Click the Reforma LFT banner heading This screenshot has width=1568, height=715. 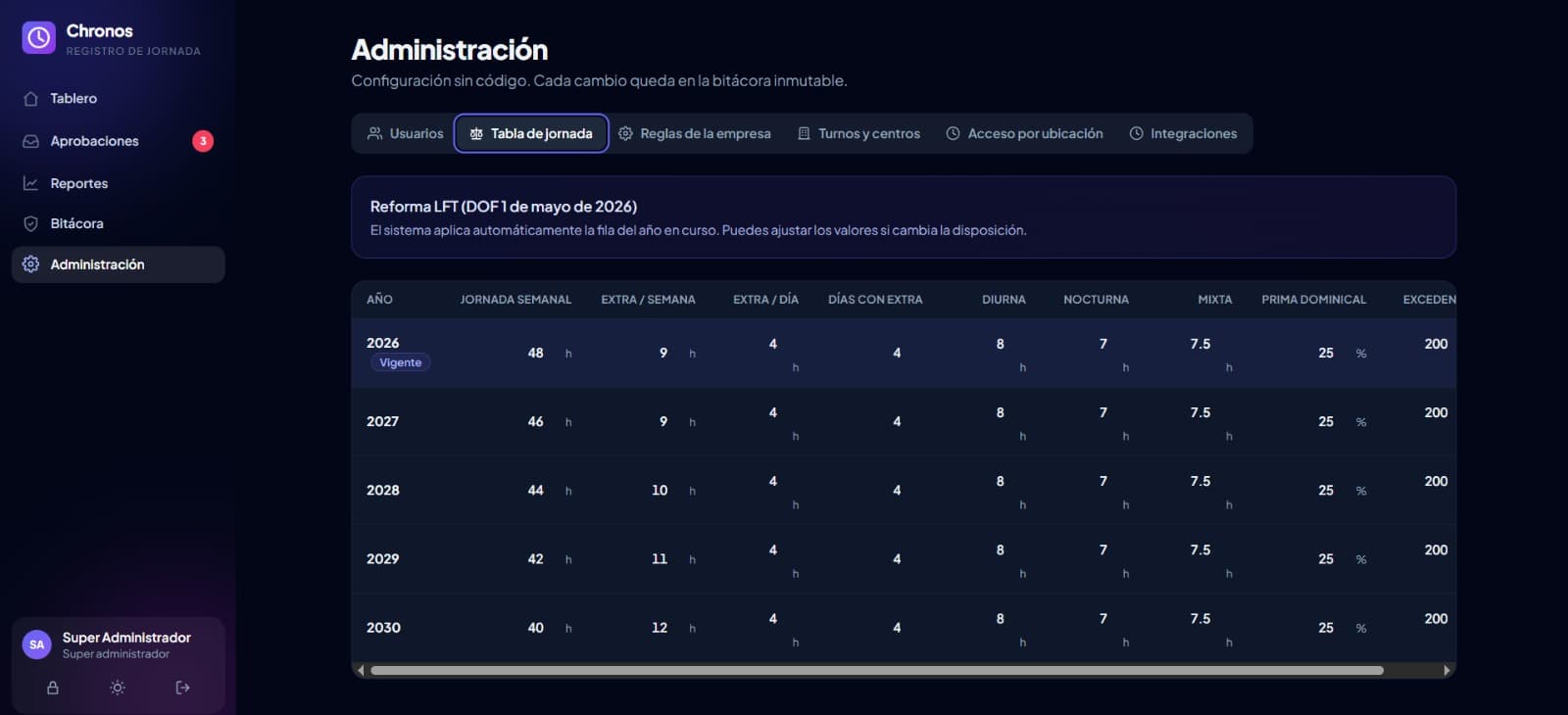coord(504,207)
